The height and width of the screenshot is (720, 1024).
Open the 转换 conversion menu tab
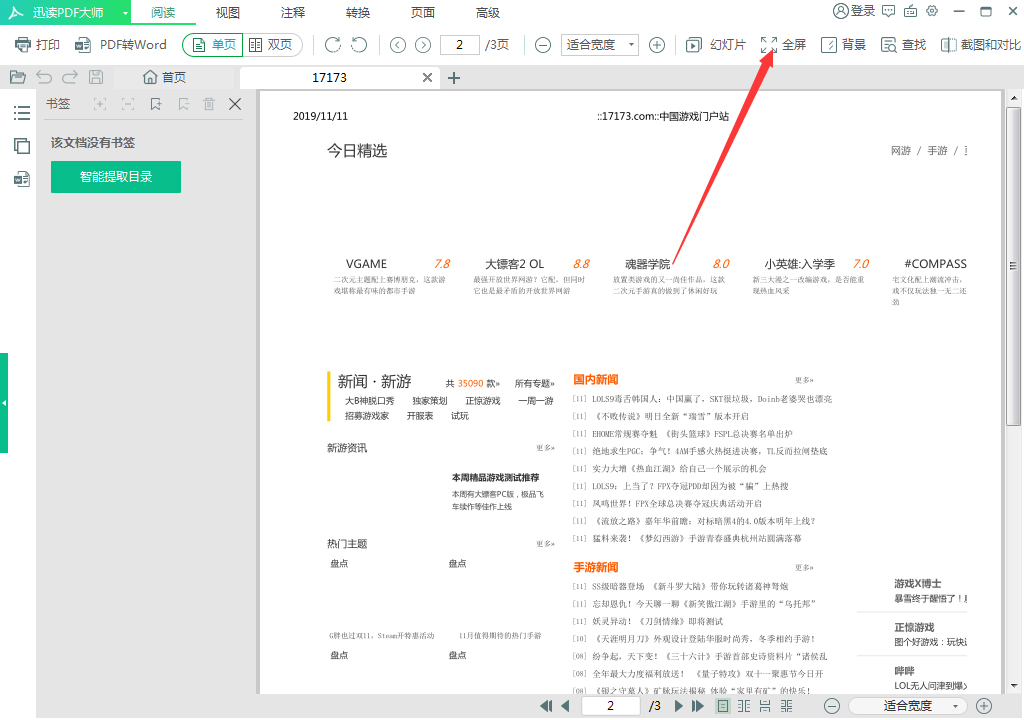(357, 13)
